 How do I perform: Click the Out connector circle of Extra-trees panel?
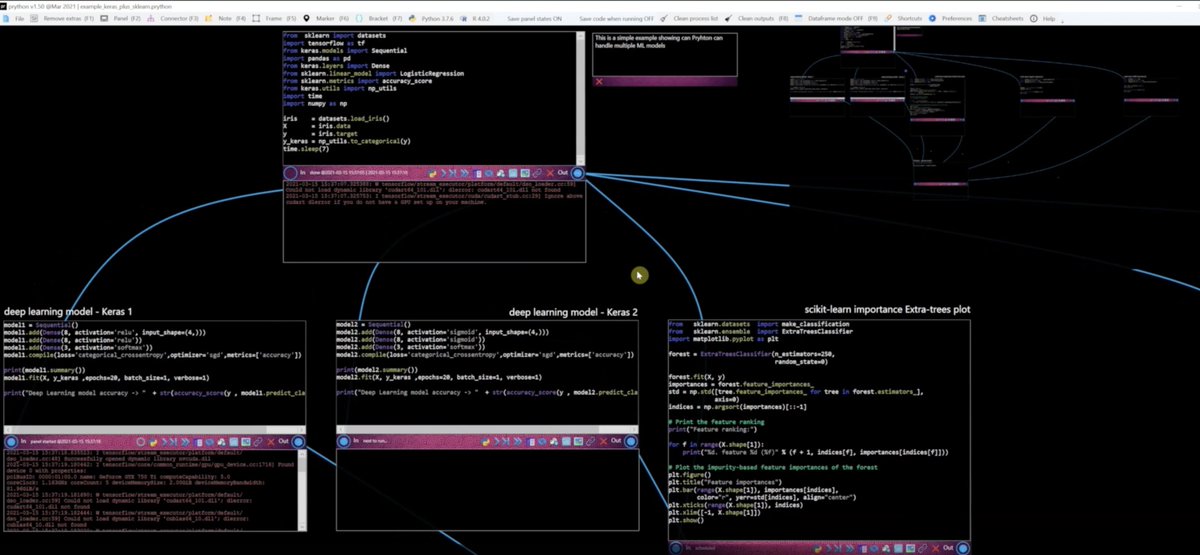tap(961, 548)
